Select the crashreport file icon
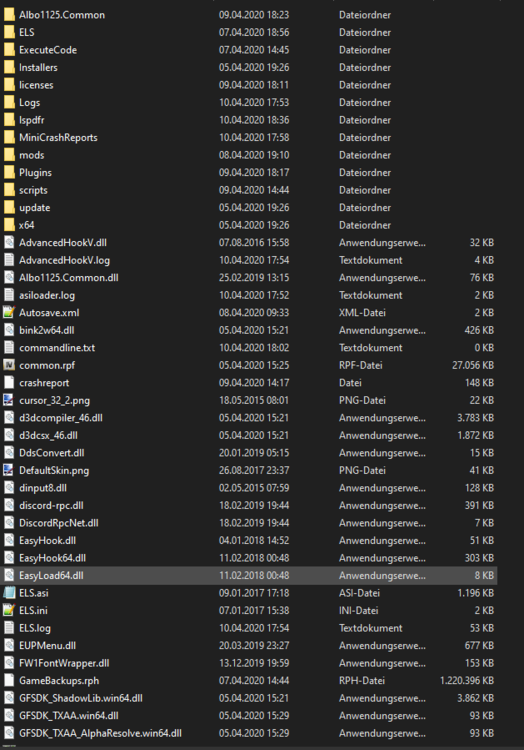 pyautogui.click(x=9, y=383)
